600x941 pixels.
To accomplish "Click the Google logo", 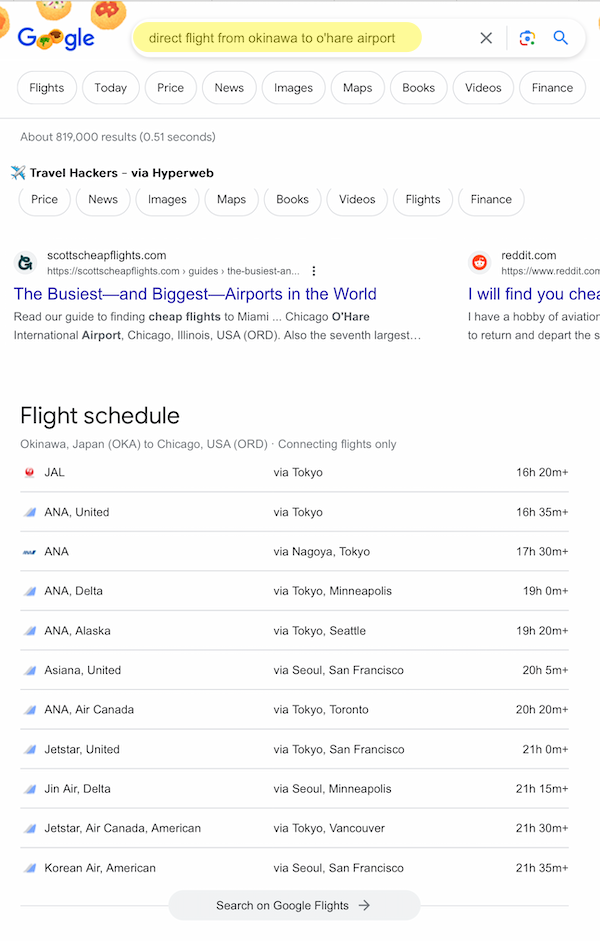I will click(56, 38).
